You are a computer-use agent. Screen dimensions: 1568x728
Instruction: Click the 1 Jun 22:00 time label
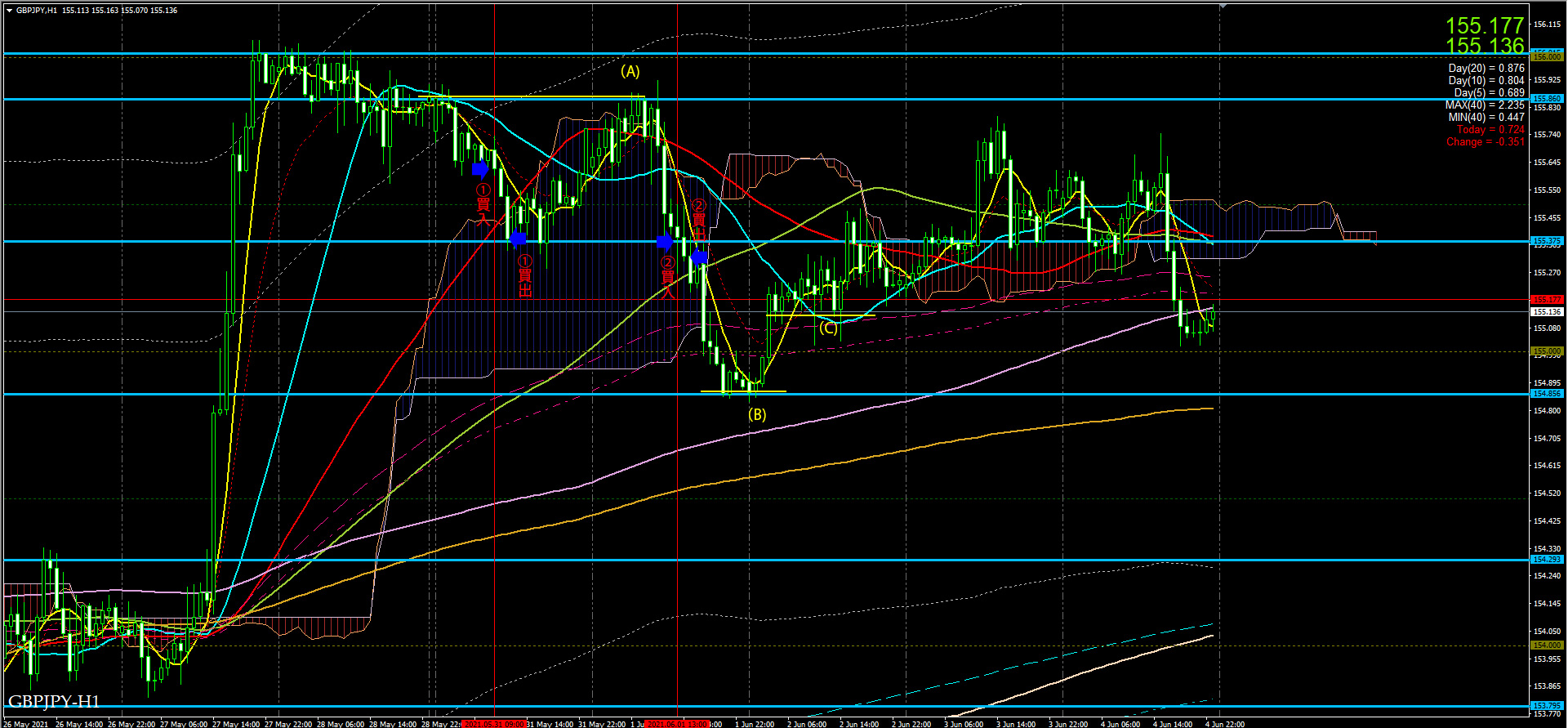point(755,724)
